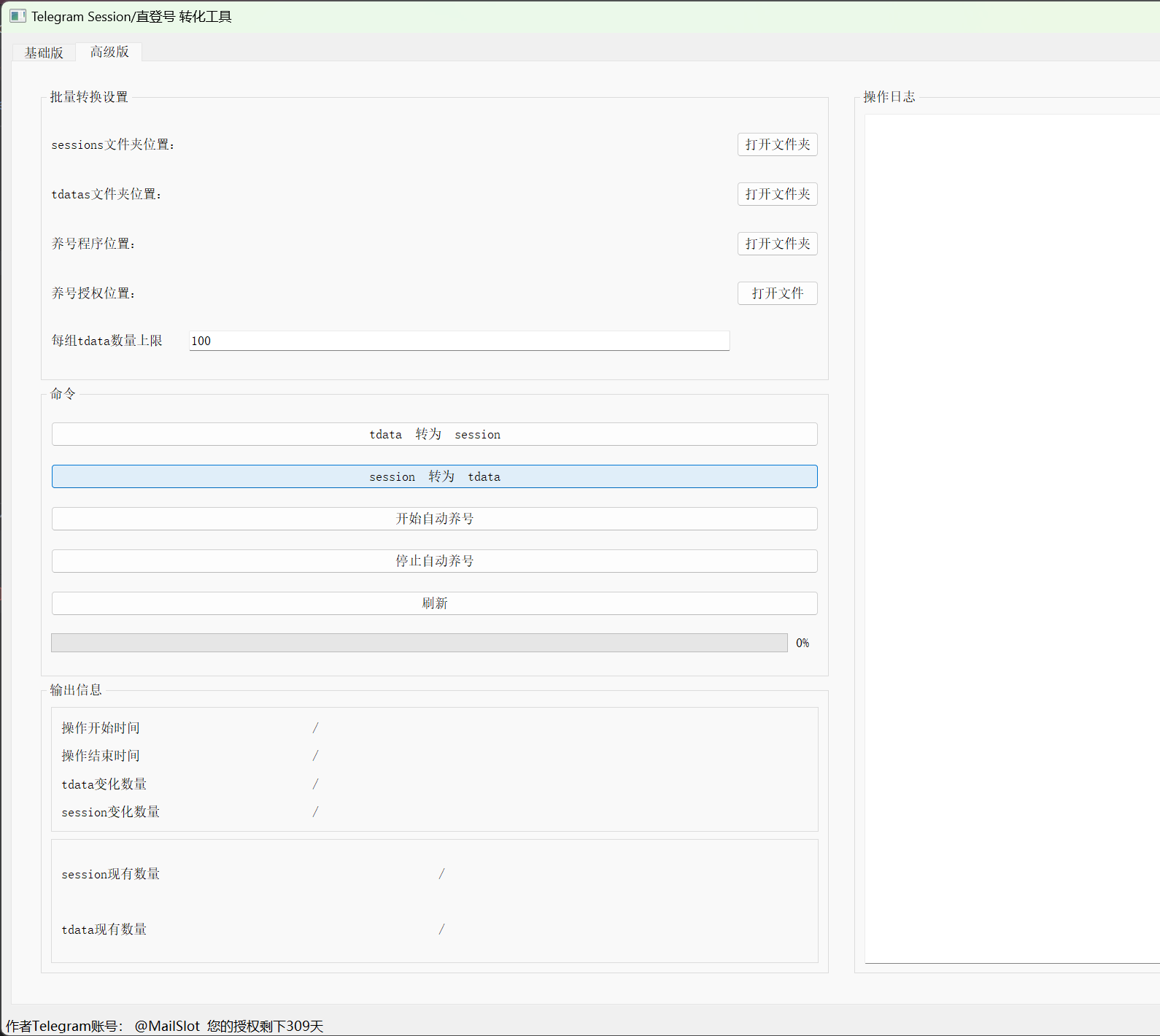Select the session现有数量 row
Screen dimensions: 1160x1036
111,874
